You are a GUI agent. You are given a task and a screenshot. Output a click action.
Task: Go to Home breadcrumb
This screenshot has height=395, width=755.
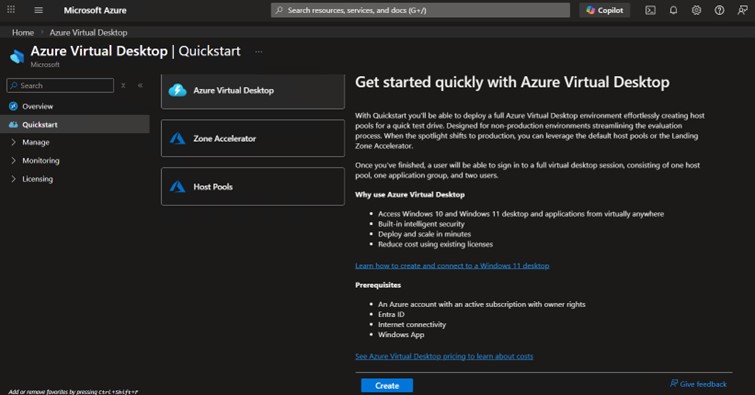(23, 32)
